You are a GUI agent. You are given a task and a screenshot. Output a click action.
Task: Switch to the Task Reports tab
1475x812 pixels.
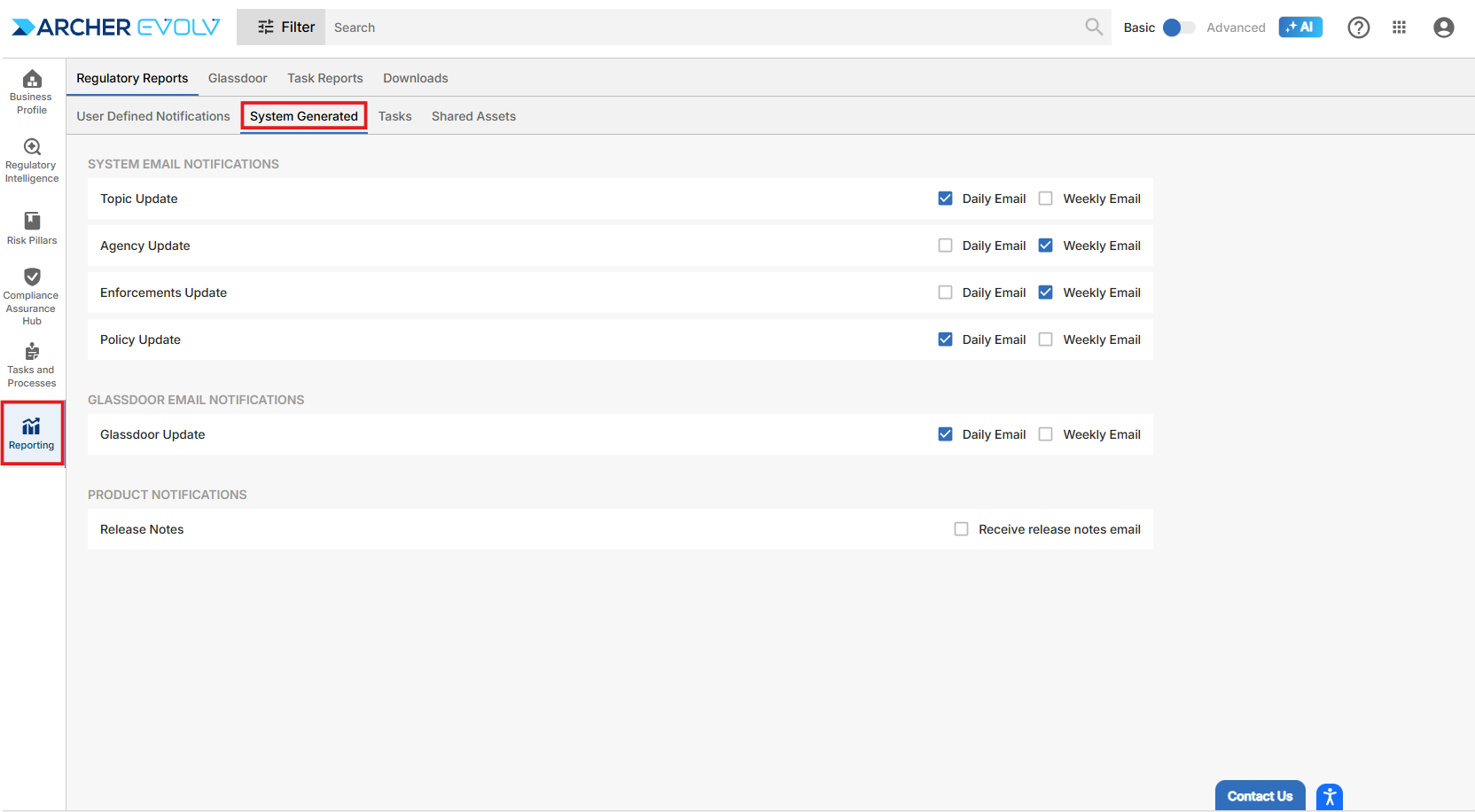click(324, 78)
